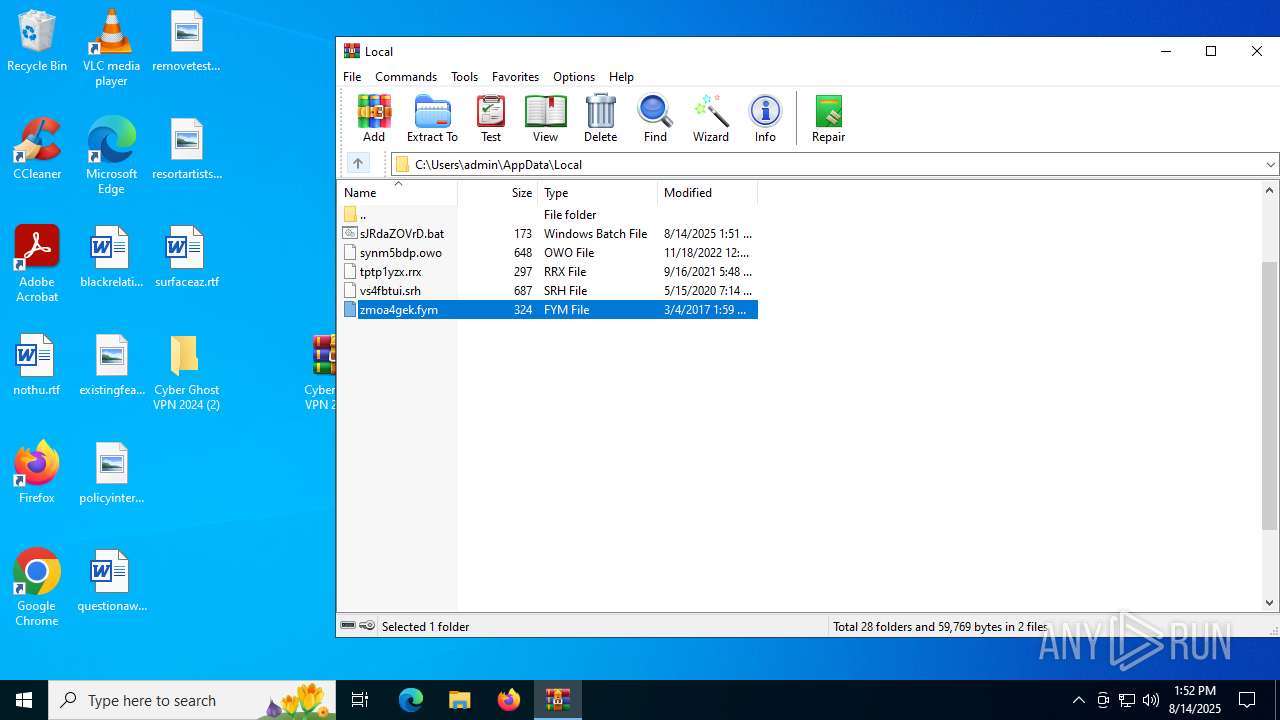
Task: Open the Options menu
Action: coord(574,77)
